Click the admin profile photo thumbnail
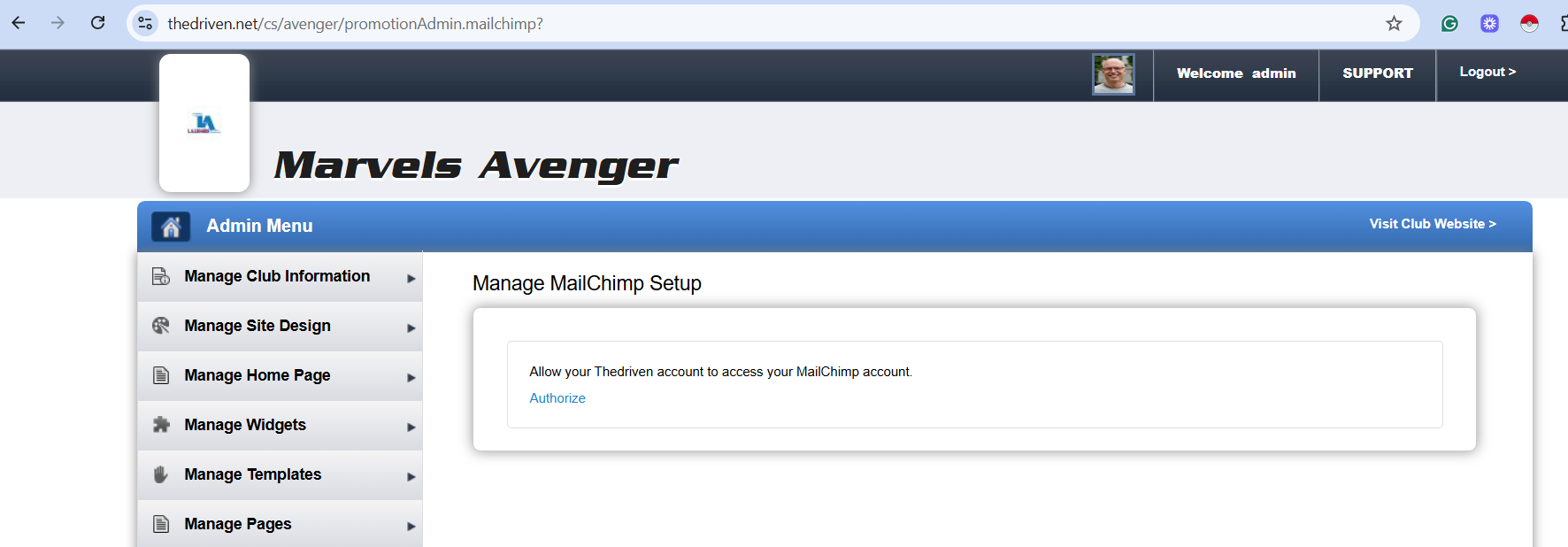1568x547 pixels. click(x=1113, y=74)
